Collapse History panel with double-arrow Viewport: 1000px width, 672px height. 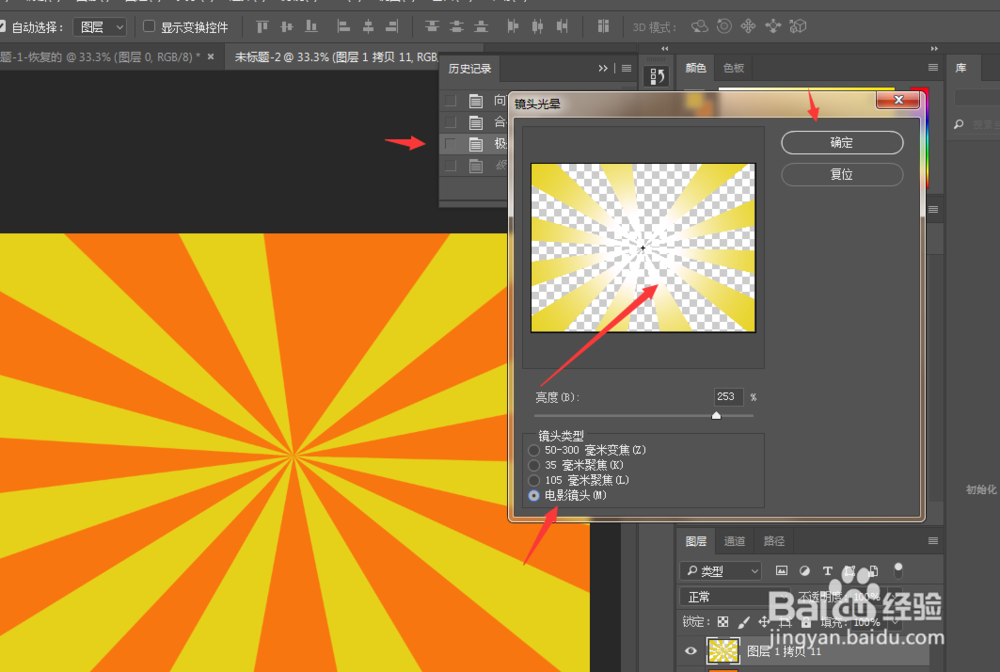[603, 68]
